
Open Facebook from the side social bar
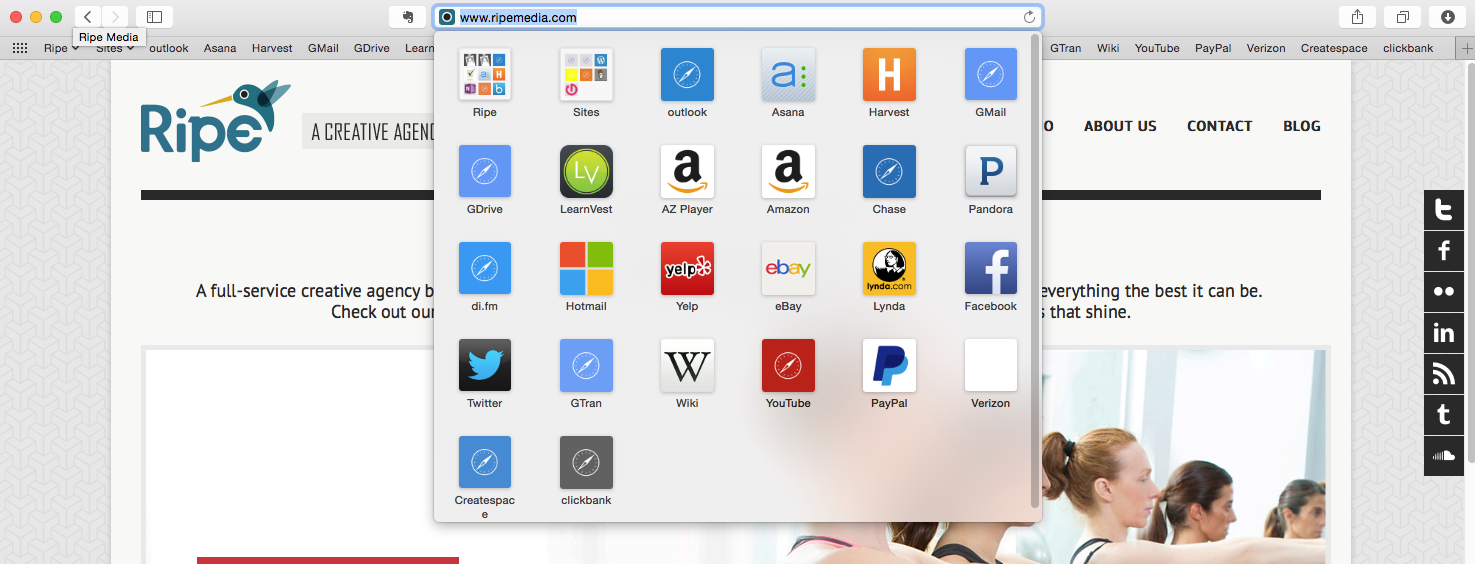click(x=1444, y=251)
